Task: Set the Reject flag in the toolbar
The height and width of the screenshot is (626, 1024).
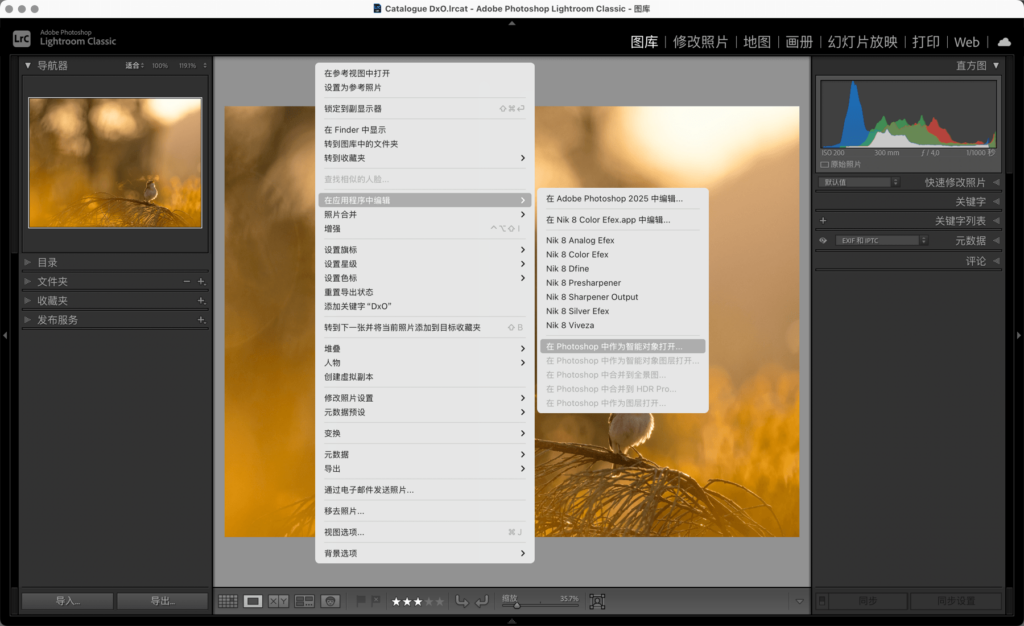Action: (x=376, y=601)
